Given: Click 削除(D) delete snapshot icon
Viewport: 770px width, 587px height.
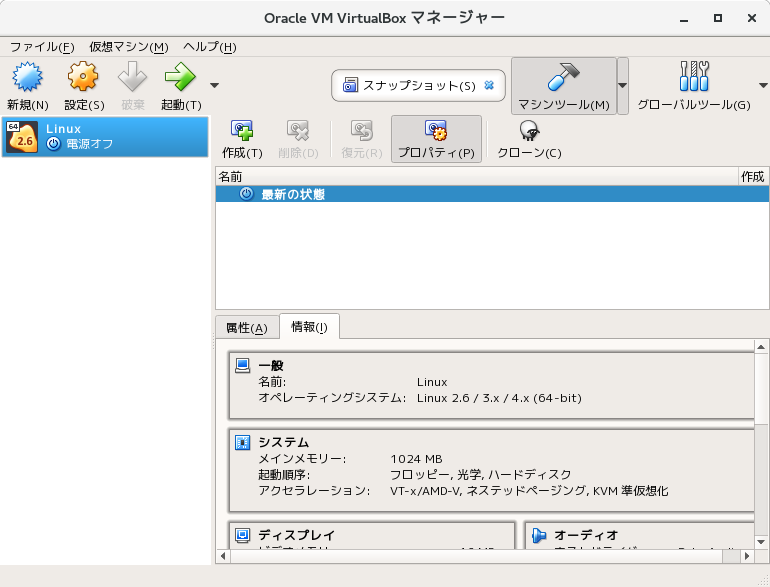Looking at the screenshot, I should [298, 131].
